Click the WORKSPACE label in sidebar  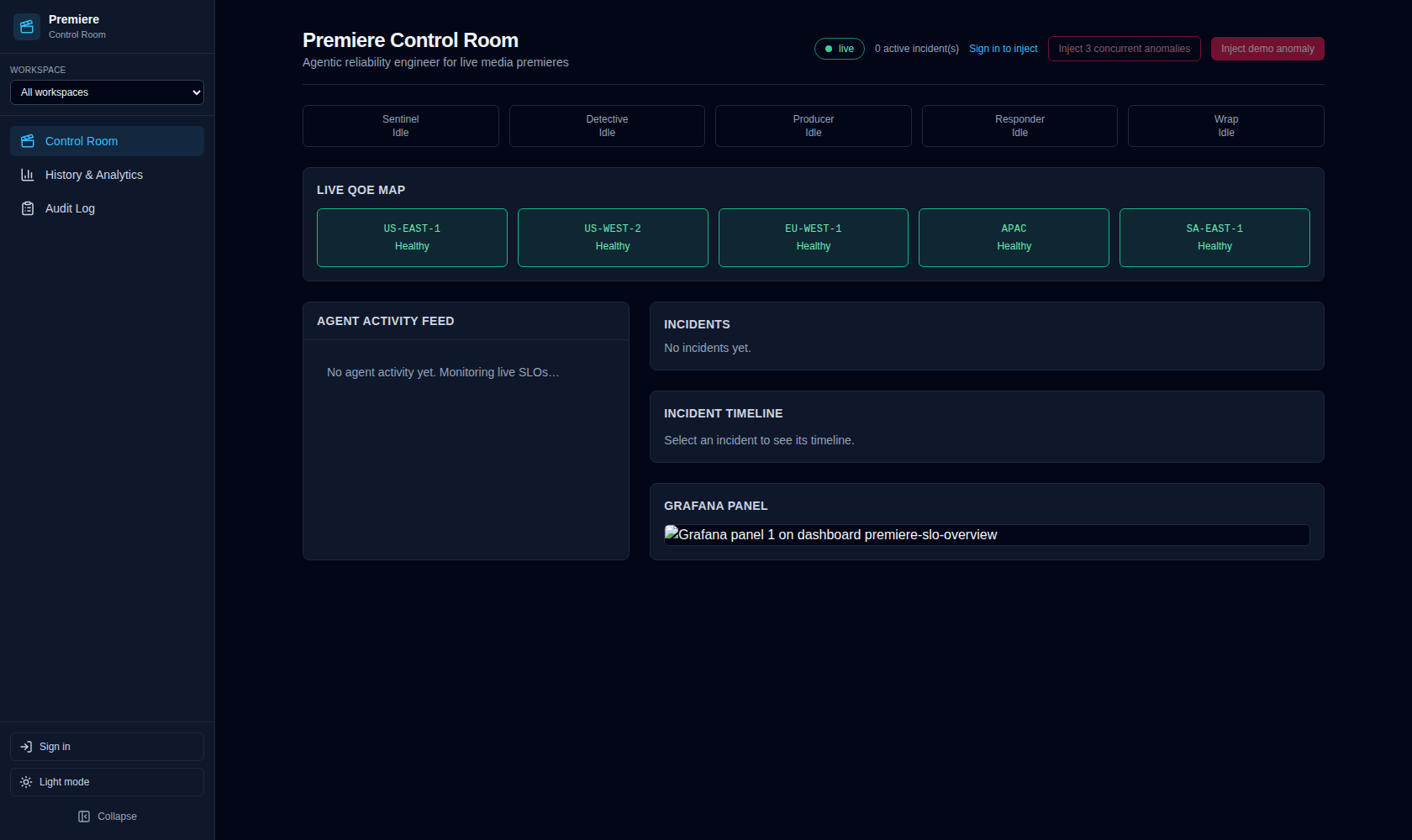coord(38,70)
